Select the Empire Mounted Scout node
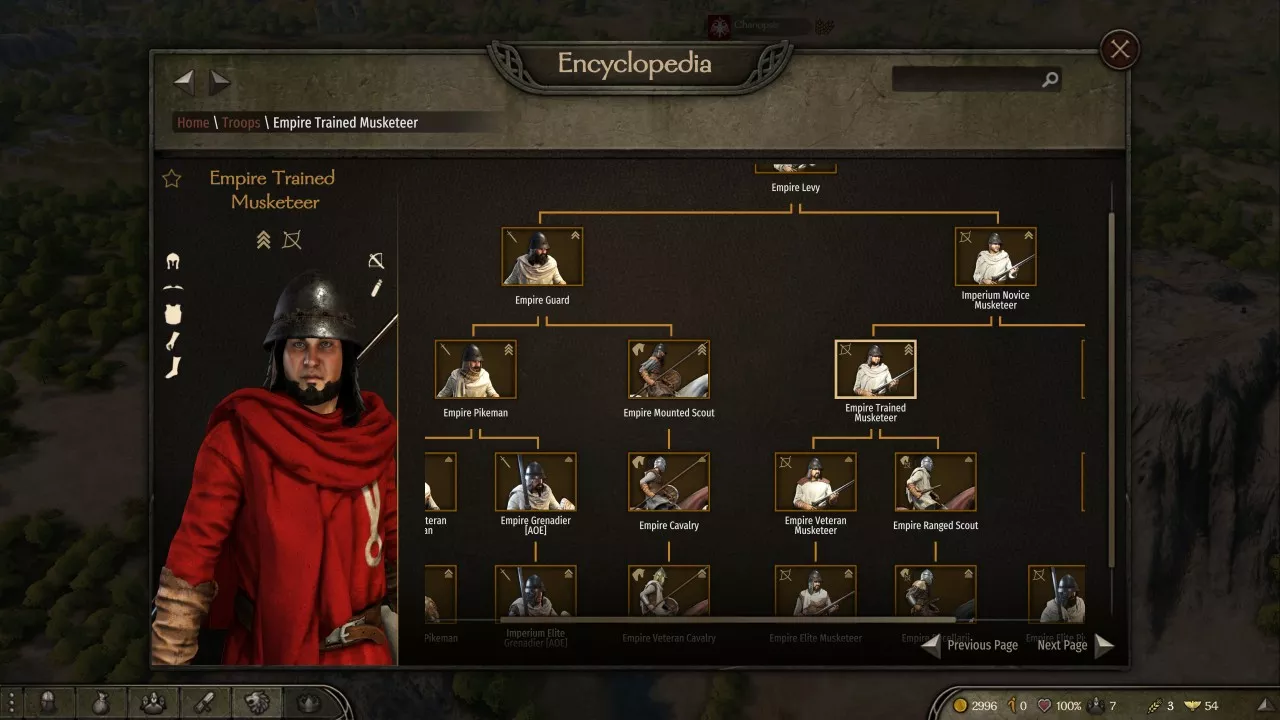The width and height of the screenshot is (1280, 720). coord(669,369)
